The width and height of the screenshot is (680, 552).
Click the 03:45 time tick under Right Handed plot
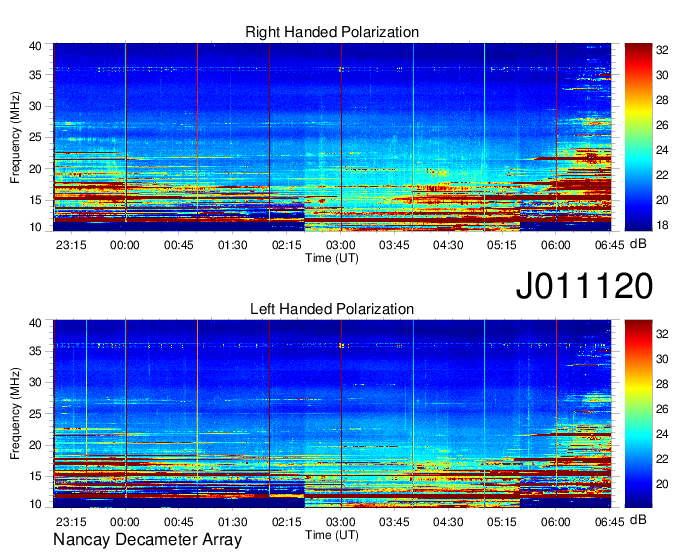[394, 245]
